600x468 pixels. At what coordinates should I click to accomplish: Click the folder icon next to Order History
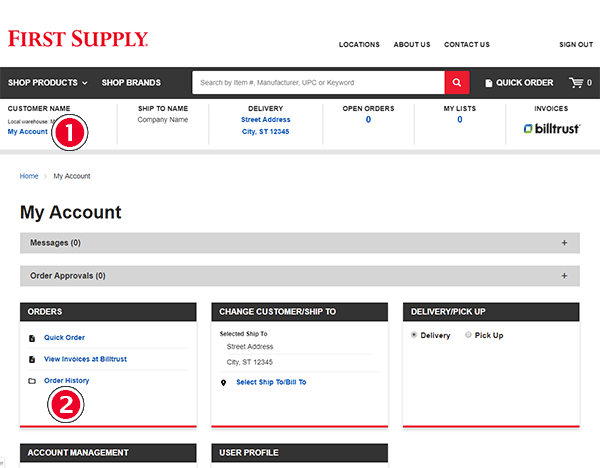point(31,381)
